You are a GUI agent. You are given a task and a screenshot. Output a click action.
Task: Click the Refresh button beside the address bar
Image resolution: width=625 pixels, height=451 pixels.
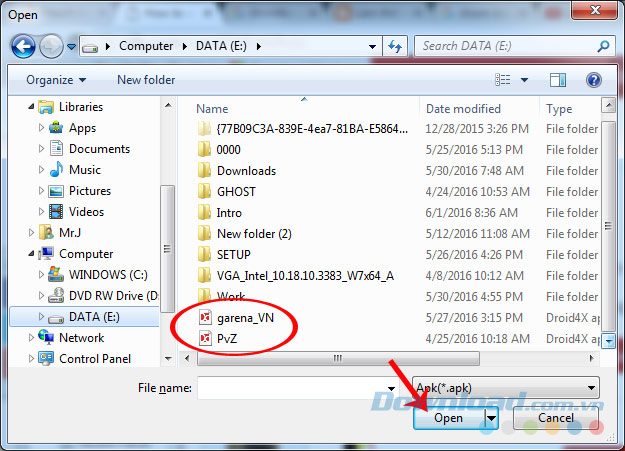tap(395, 47)
